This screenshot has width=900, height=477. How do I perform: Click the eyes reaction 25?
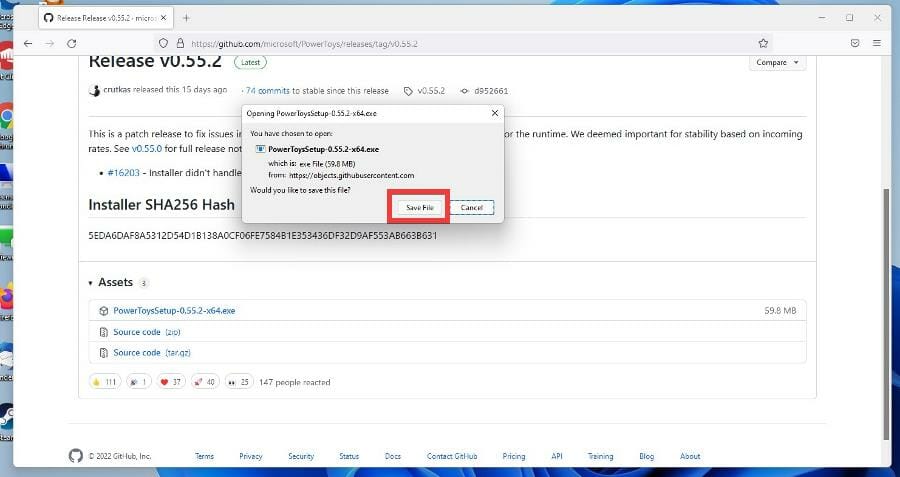[x=239, y=382]
